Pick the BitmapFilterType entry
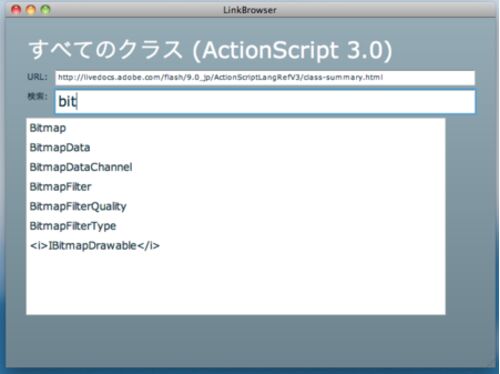This screenshot has width=500, height=374. click(x=236, y=226)
